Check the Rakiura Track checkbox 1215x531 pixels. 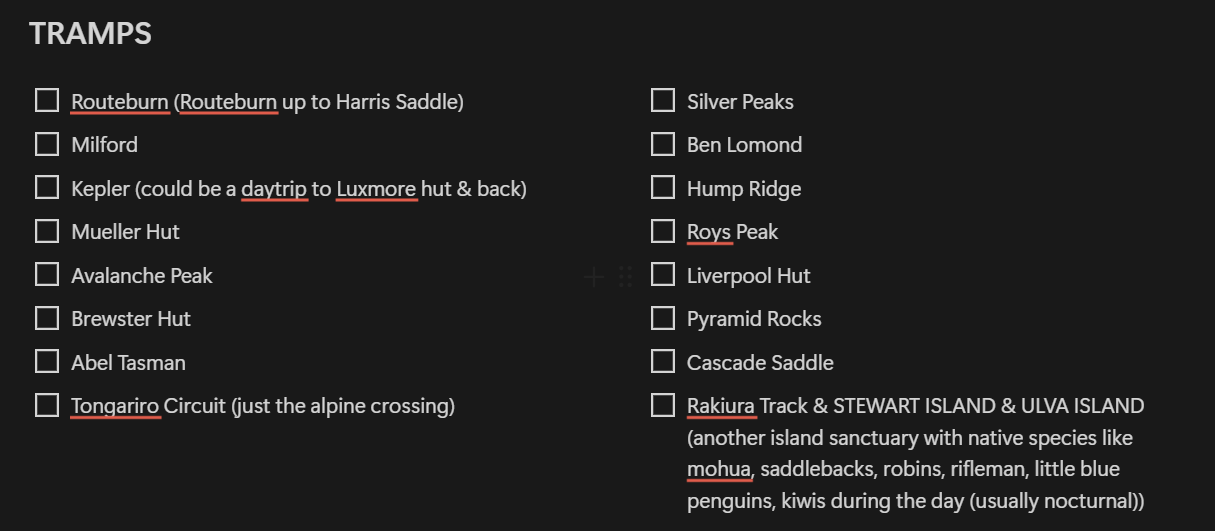pos(663,405)
